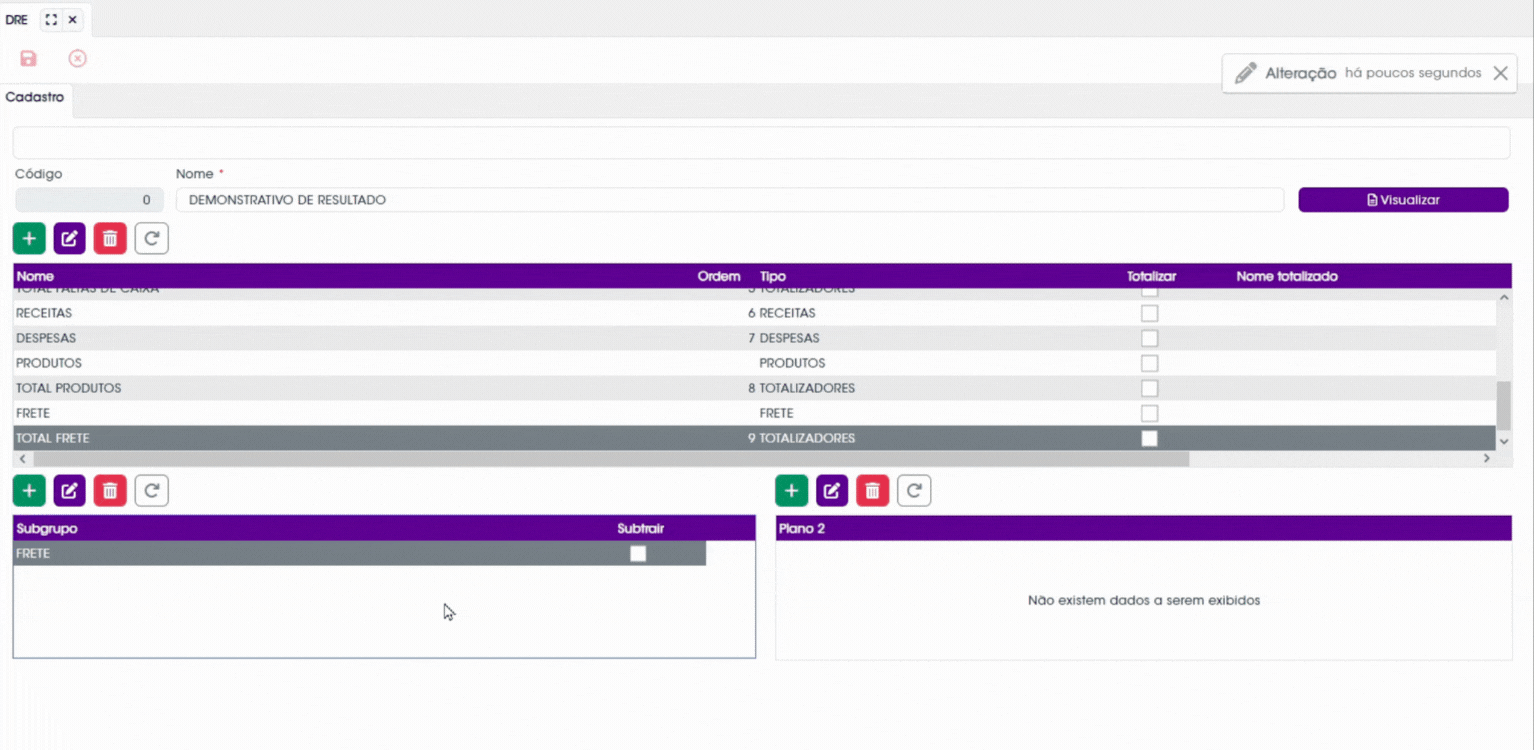Edit the selected Subgrupo entry
1534x750 pixels.
[x=69, y=490]
